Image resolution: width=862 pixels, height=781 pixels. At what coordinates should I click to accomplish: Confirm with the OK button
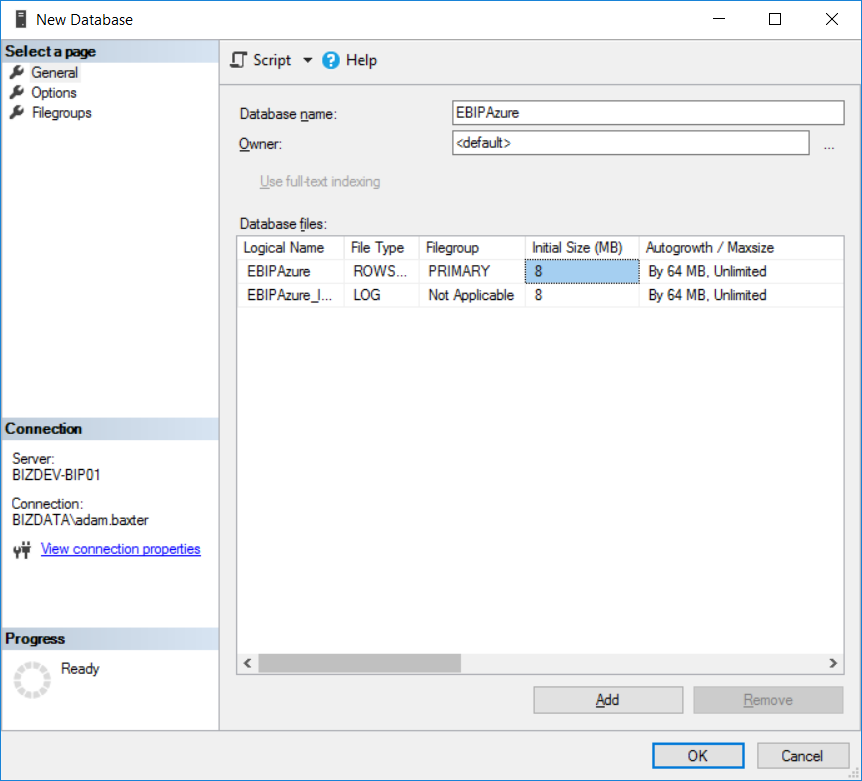pyautogui.click(x=698, y=756)
